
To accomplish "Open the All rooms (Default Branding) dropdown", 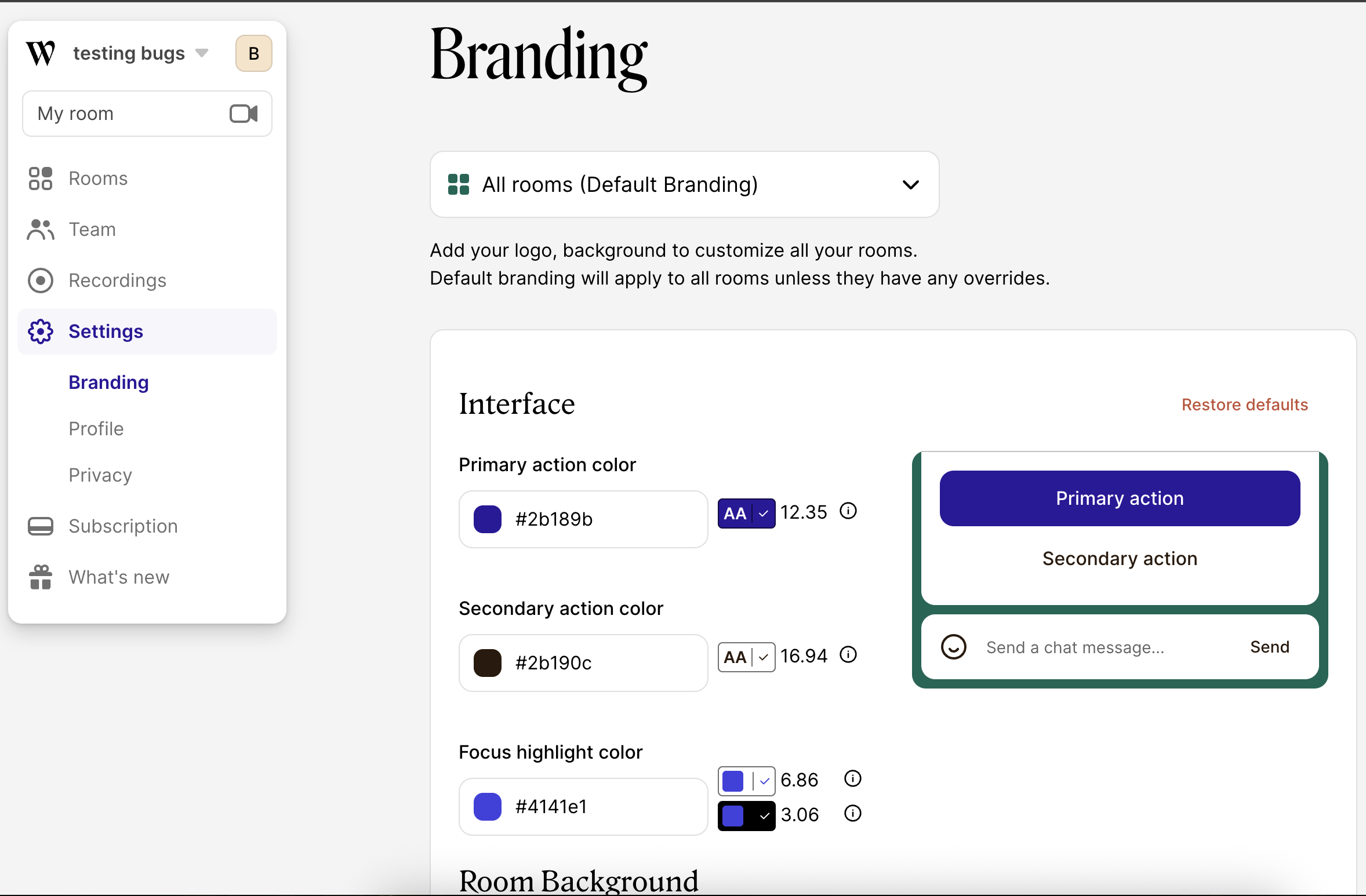I will tap(684, 184).
